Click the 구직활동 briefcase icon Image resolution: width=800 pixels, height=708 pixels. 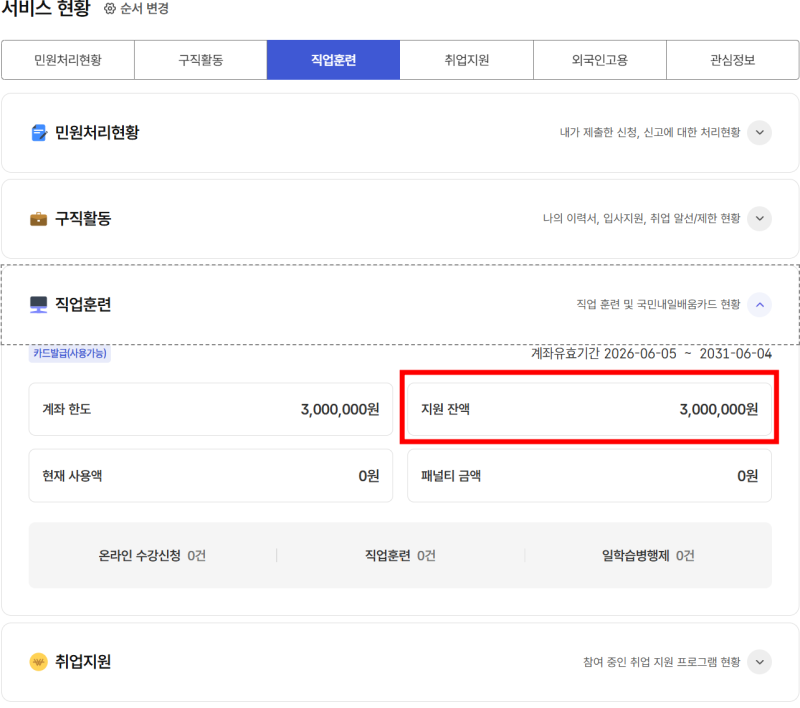[x=39, y=219]
